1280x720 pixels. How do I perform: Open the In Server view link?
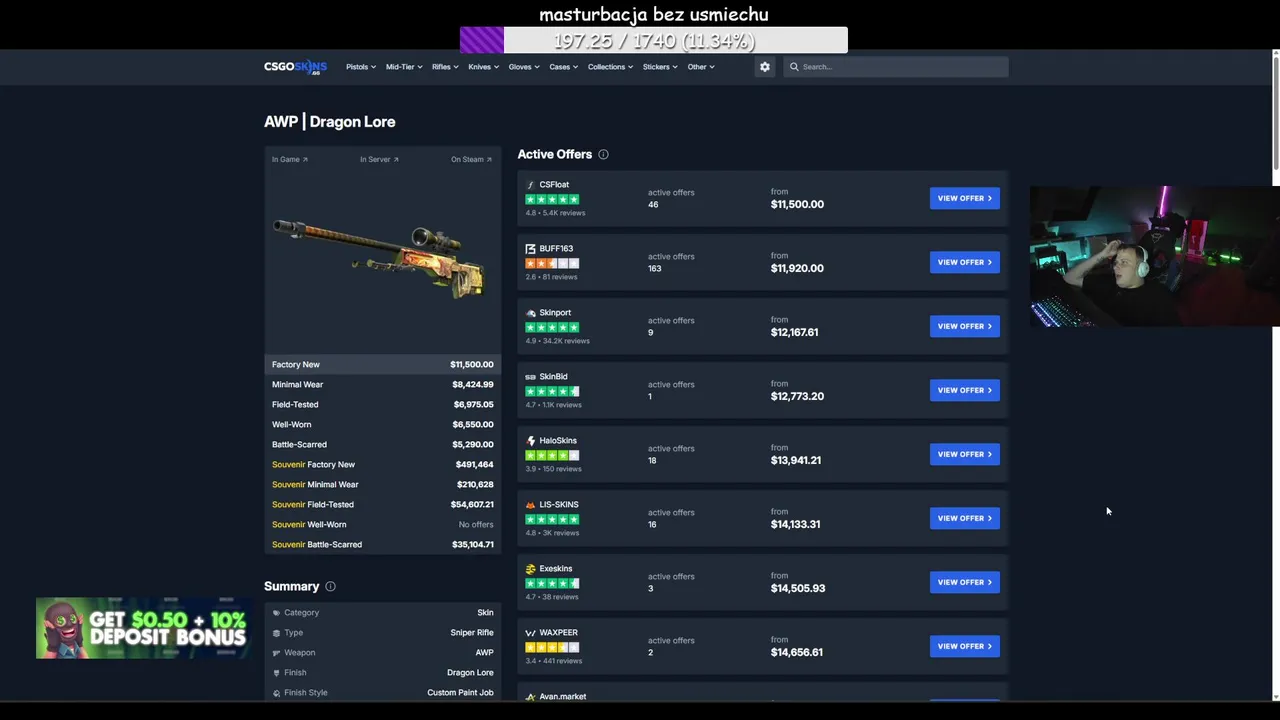pyautogui.click(x=380, y=159)
